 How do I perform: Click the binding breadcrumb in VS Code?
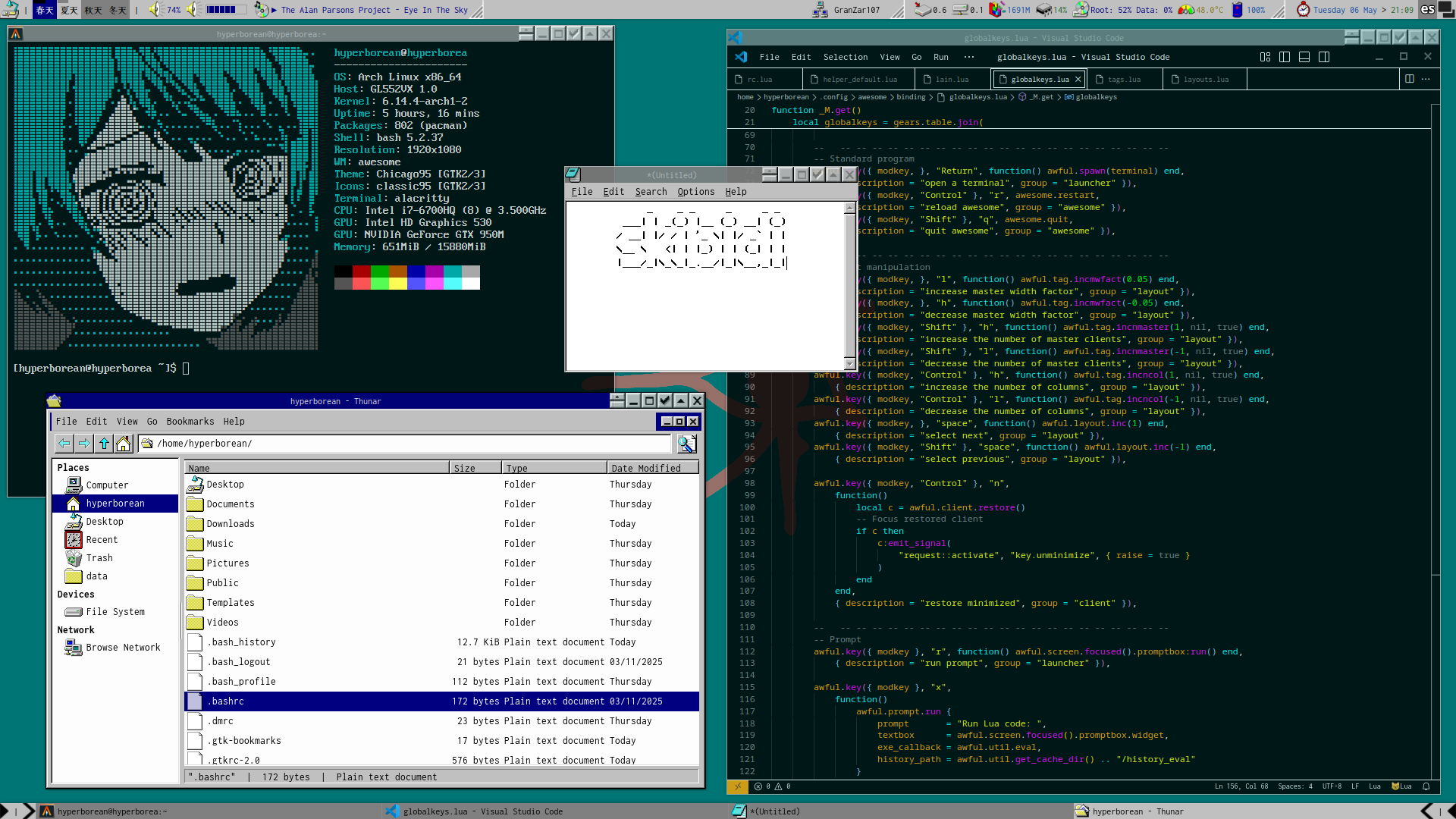tap(911, 97)
